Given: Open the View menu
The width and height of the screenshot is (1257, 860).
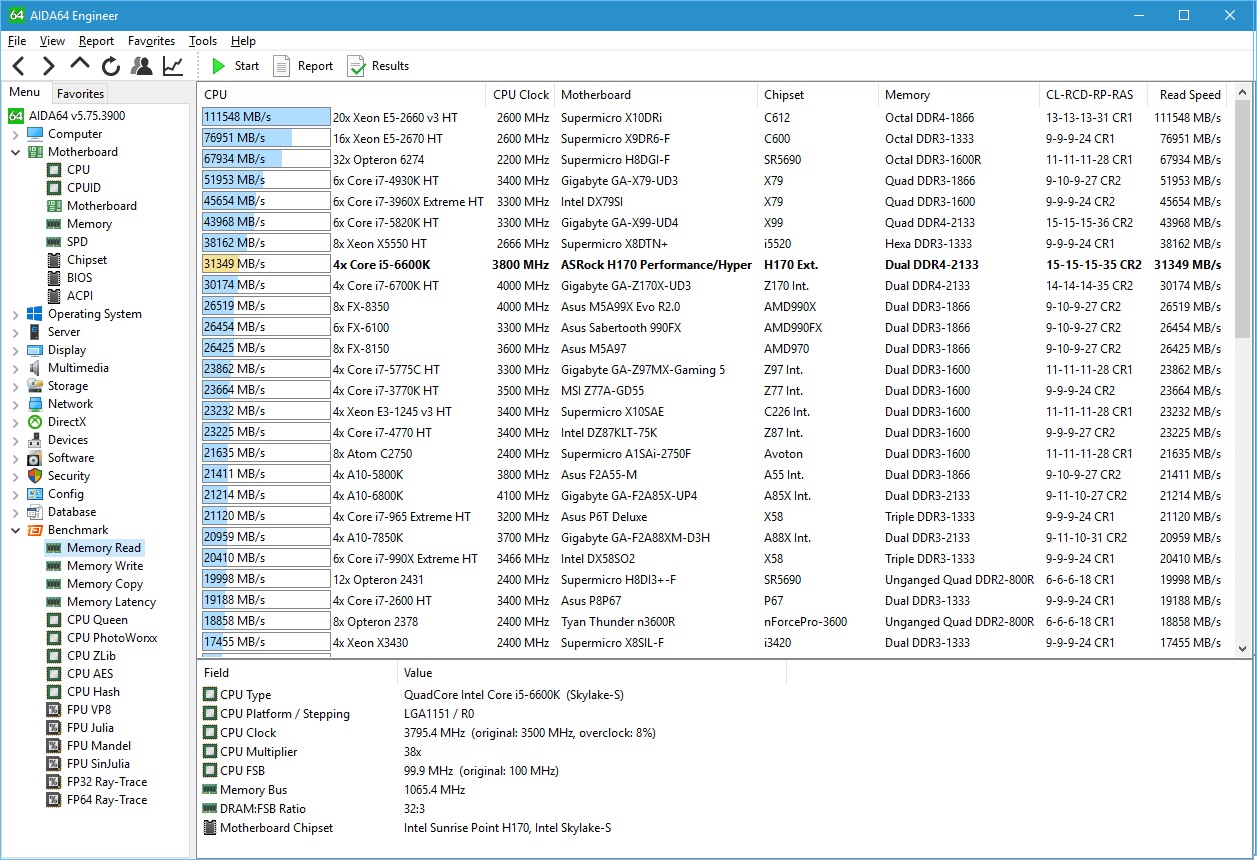Looking at the screenshot, I should pyautogui.click(x=52, y=41).
